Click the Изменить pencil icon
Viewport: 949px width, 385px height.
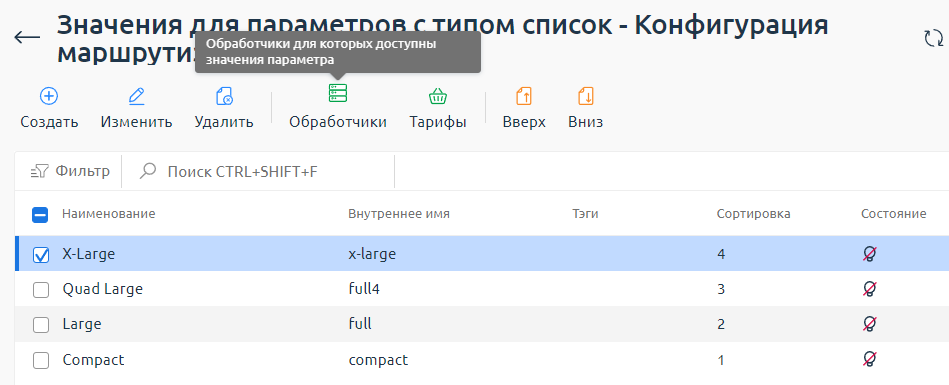pos(137,96)
